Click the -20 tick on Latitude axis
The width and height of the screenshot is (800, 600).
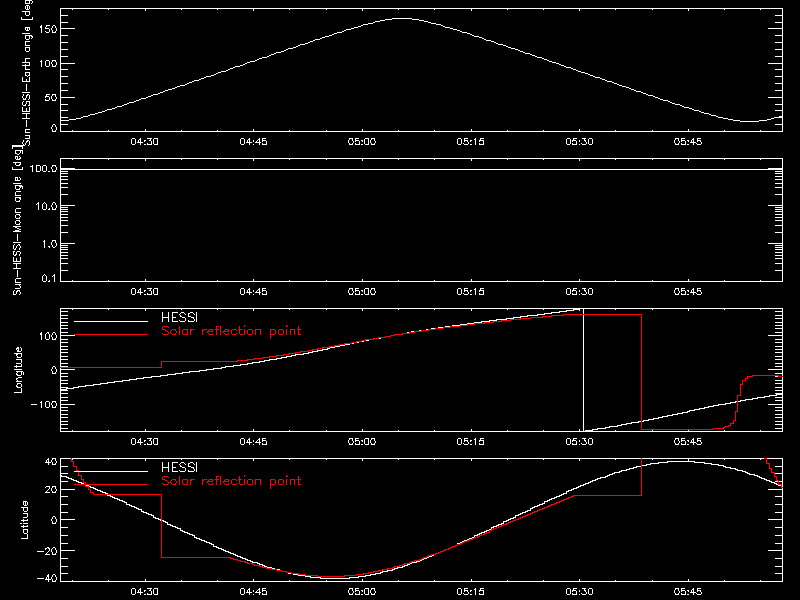47,551
